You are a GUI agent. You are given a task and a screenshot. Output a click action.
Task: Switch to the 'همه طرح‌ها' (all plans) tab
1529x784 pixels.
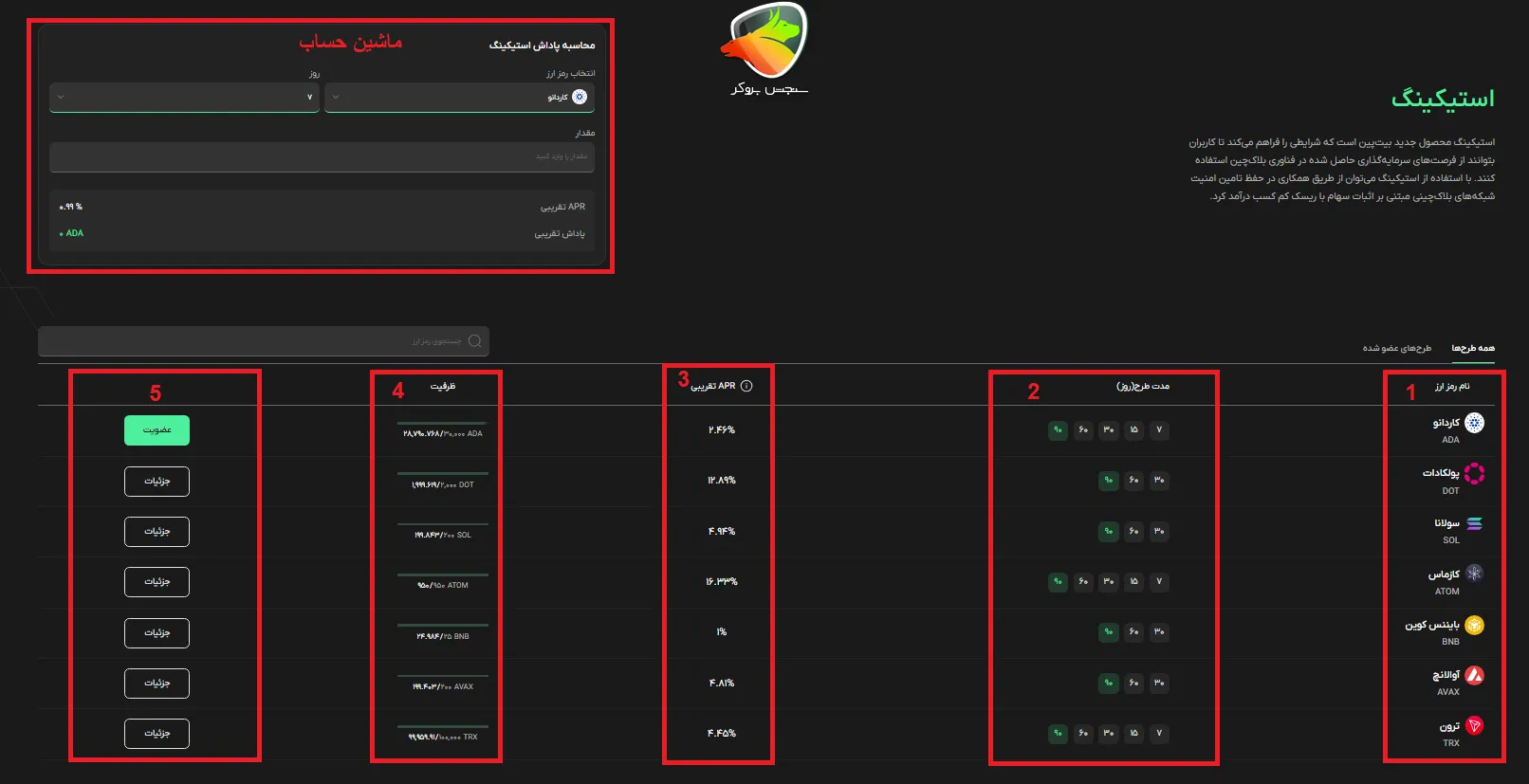pos(1473,348)
